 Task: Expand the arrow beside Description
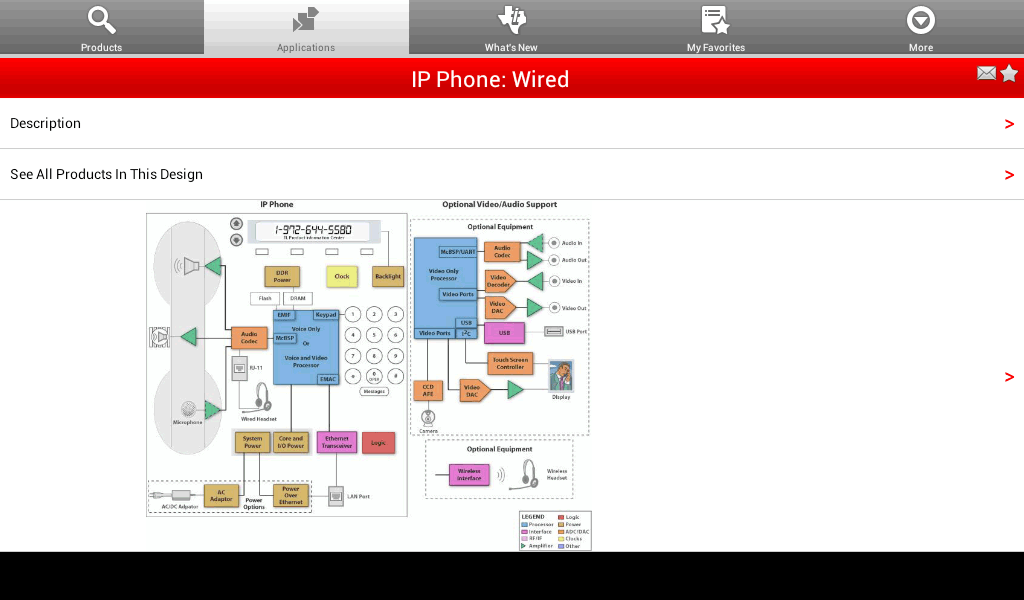coord(1009,124)
